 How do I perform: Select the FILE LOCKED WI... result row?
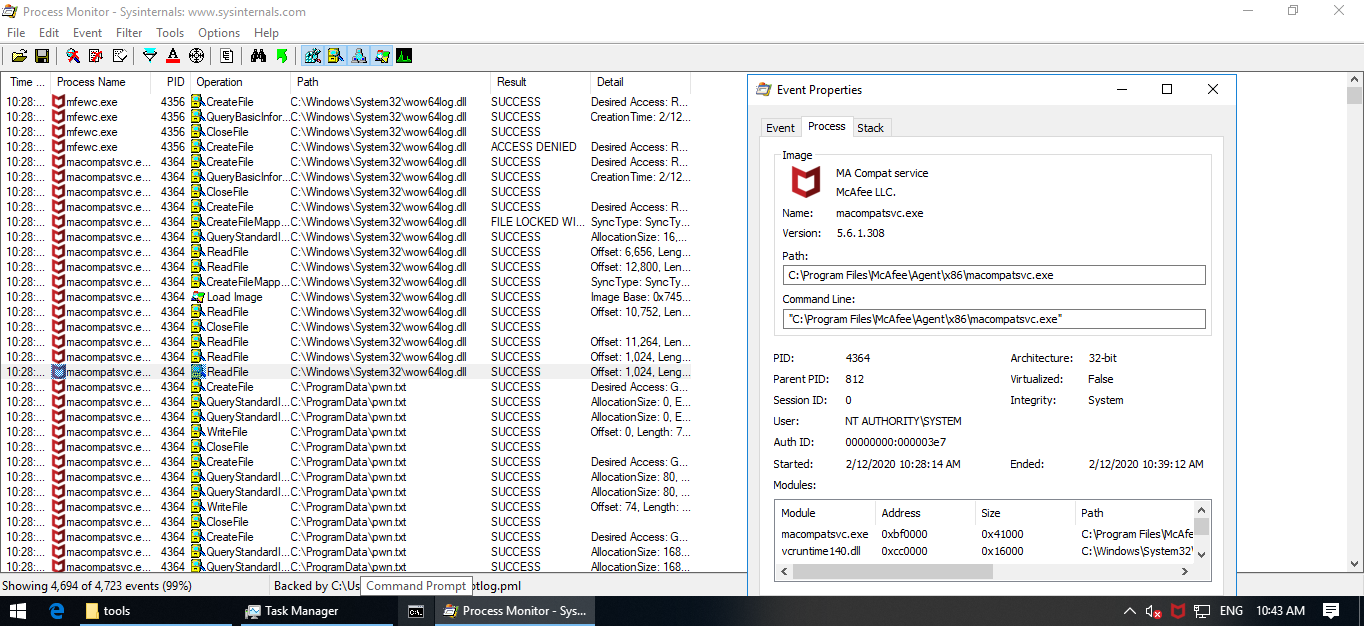coord(346,222)
